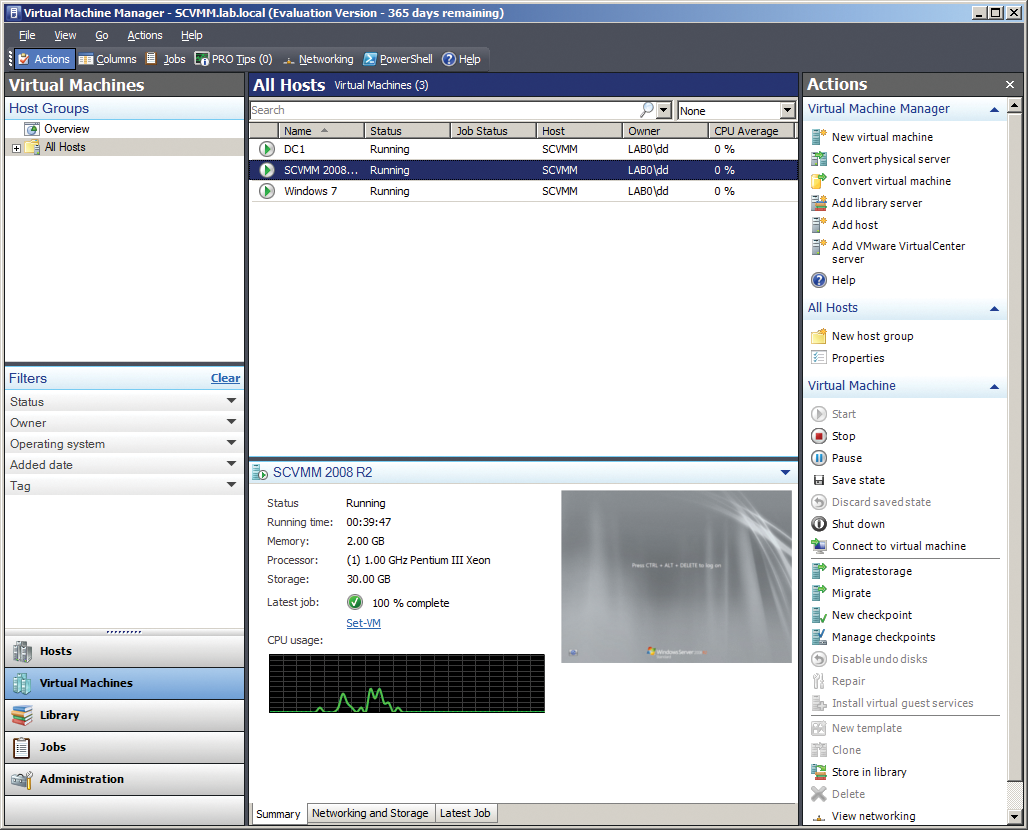The height and width of the screenshot is (830, 1028).
Task: Open the Library view
Action: click(x=62, y=716)
